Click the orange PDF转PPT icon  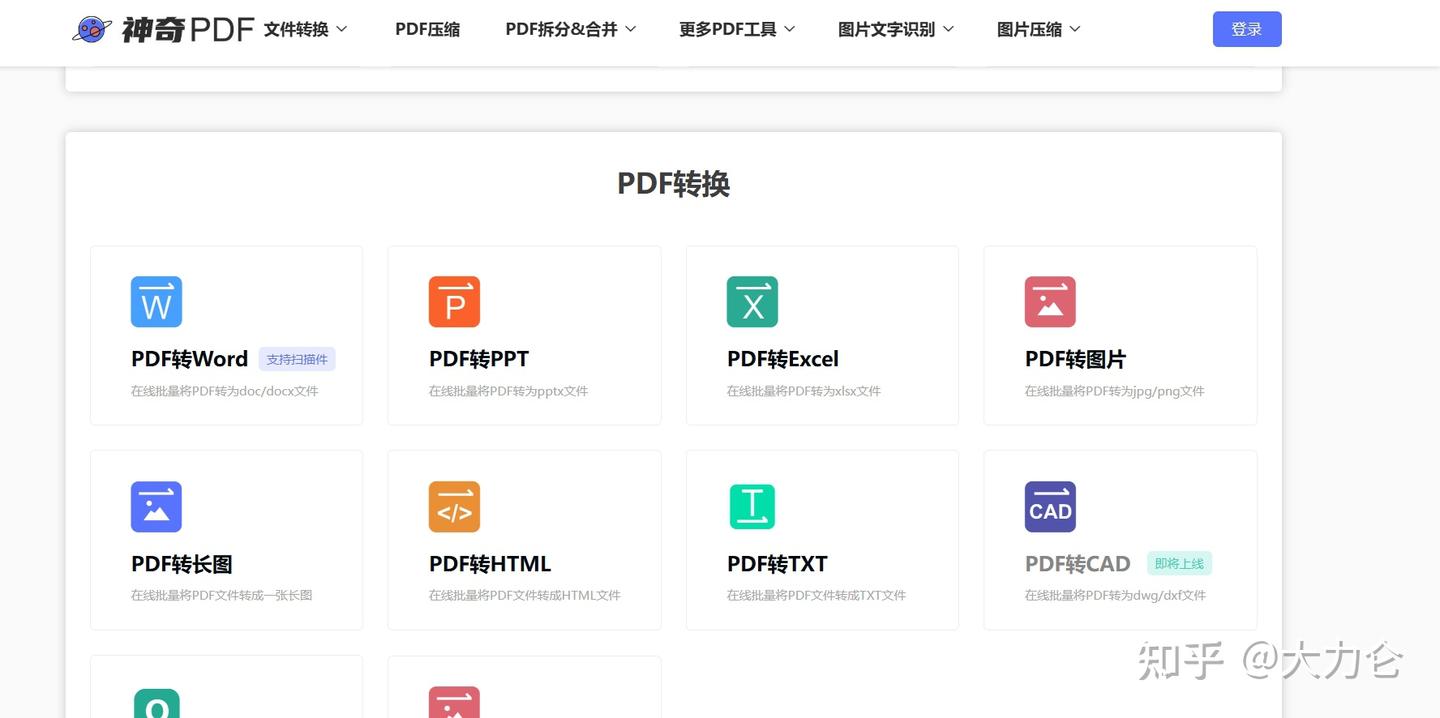click(454, 302)
